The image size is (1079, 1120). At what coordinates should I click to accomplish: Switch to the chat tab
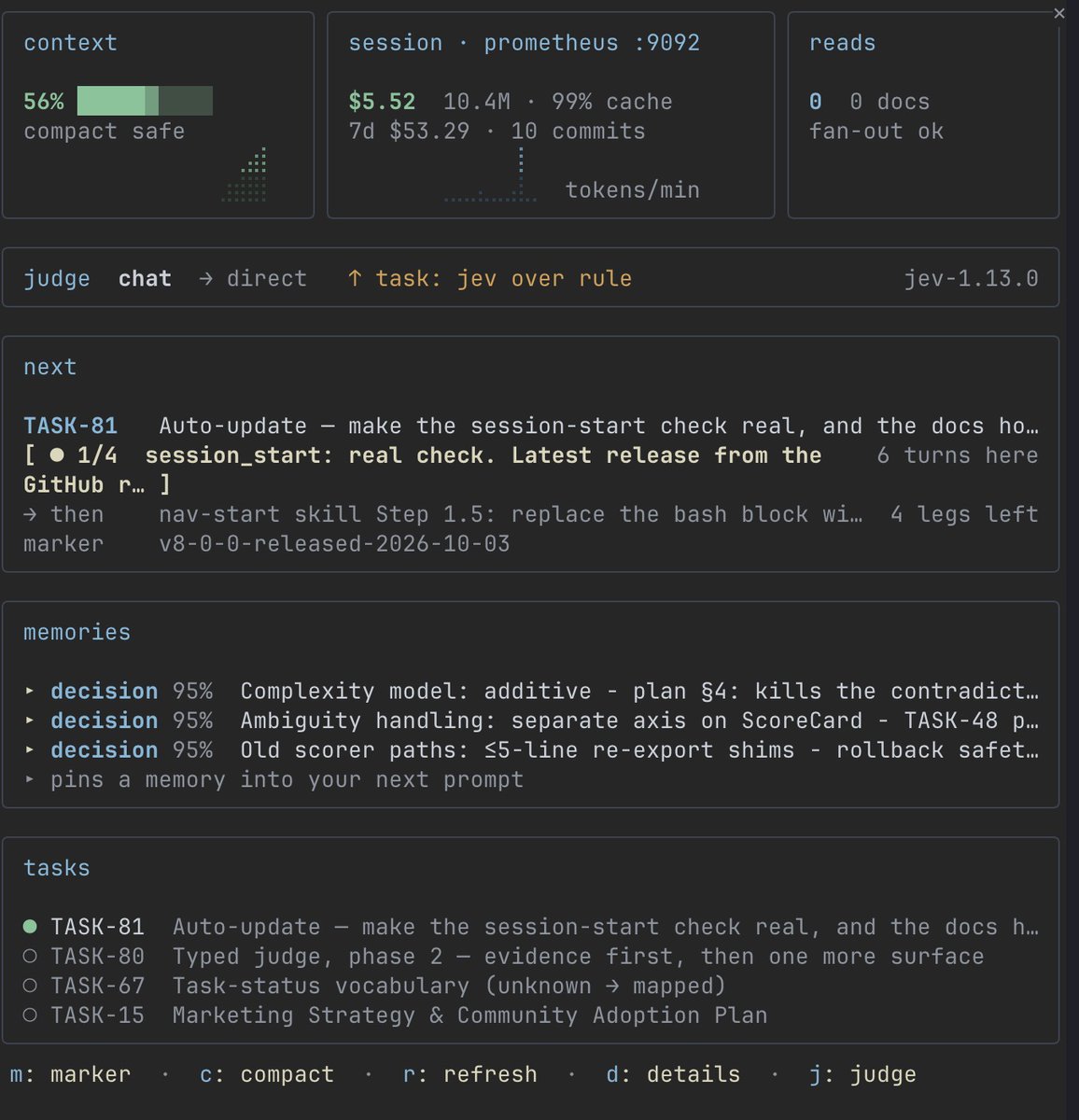coord(145,279)
